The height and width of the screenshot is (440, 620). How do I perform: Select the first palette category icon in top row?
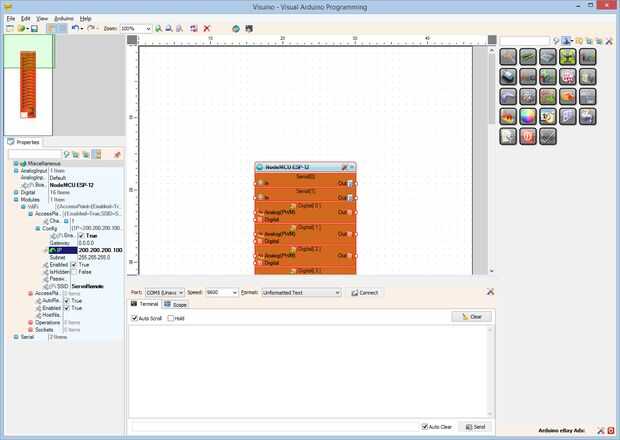click(x=508, y=57)
